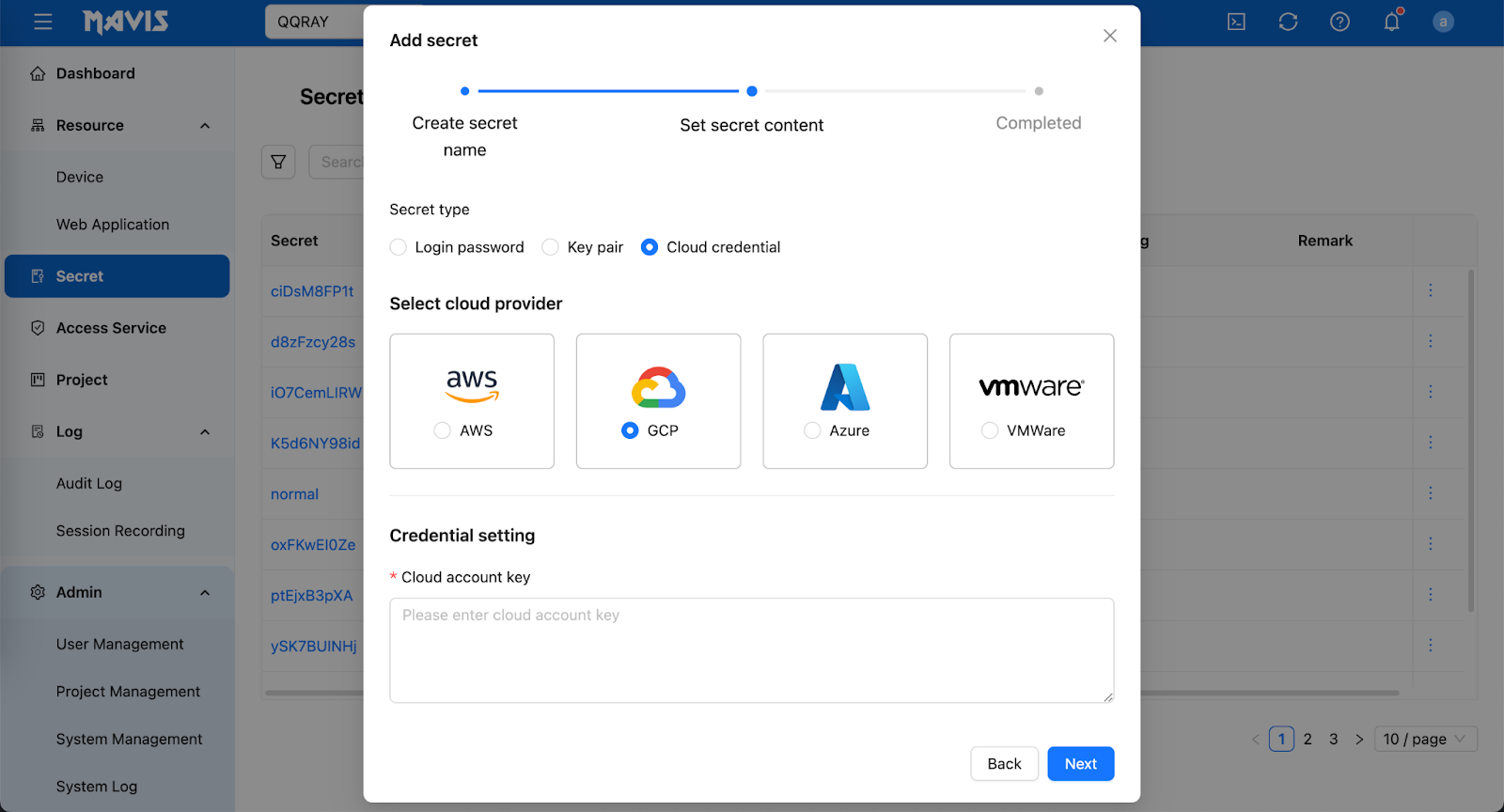Click the Google Cloud logo

coord(658,387)
